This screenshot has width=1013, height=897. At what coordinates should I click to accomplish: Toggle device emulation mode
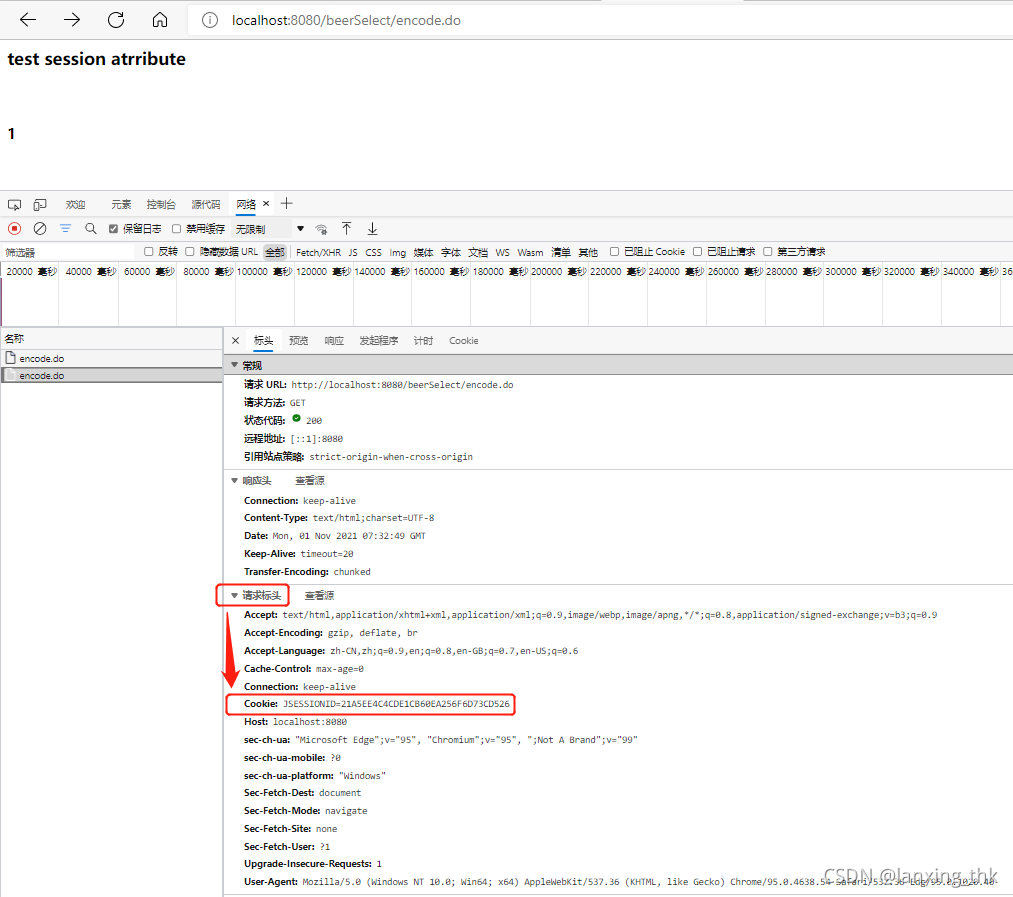coord(40,205)
